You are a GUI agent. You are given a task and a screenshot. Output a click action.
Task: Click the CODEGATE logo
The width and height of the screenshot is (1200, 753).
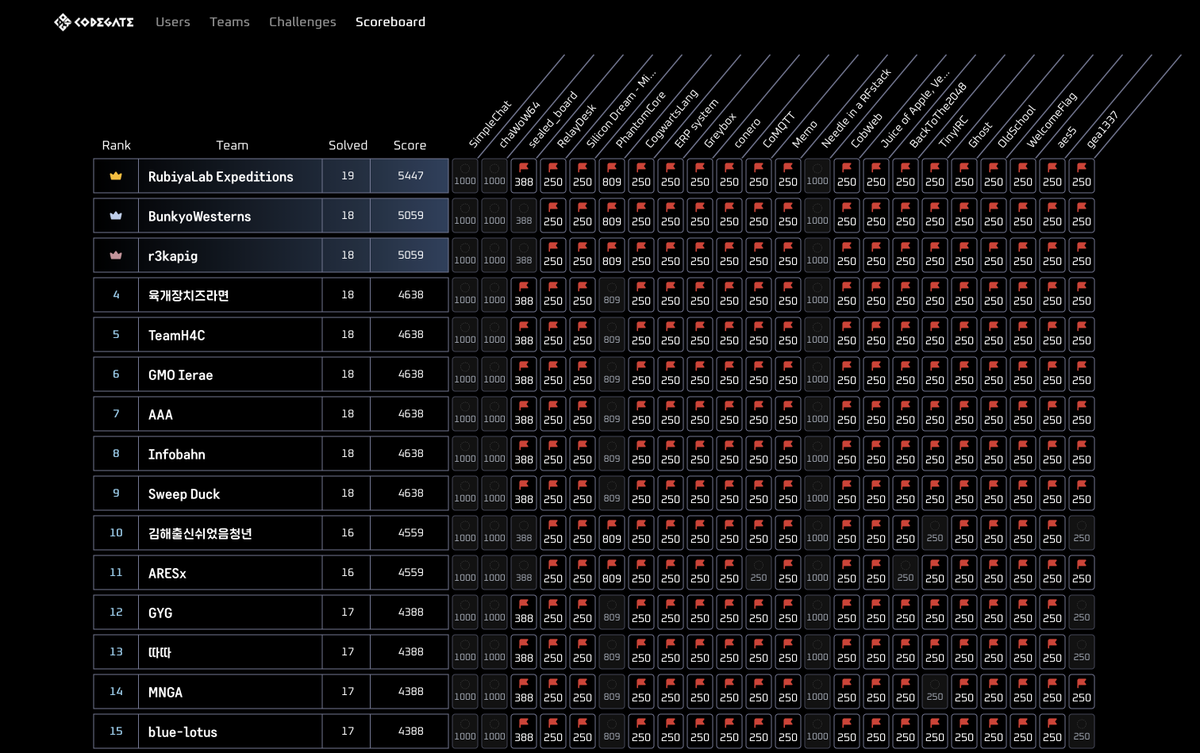point(94,22)
